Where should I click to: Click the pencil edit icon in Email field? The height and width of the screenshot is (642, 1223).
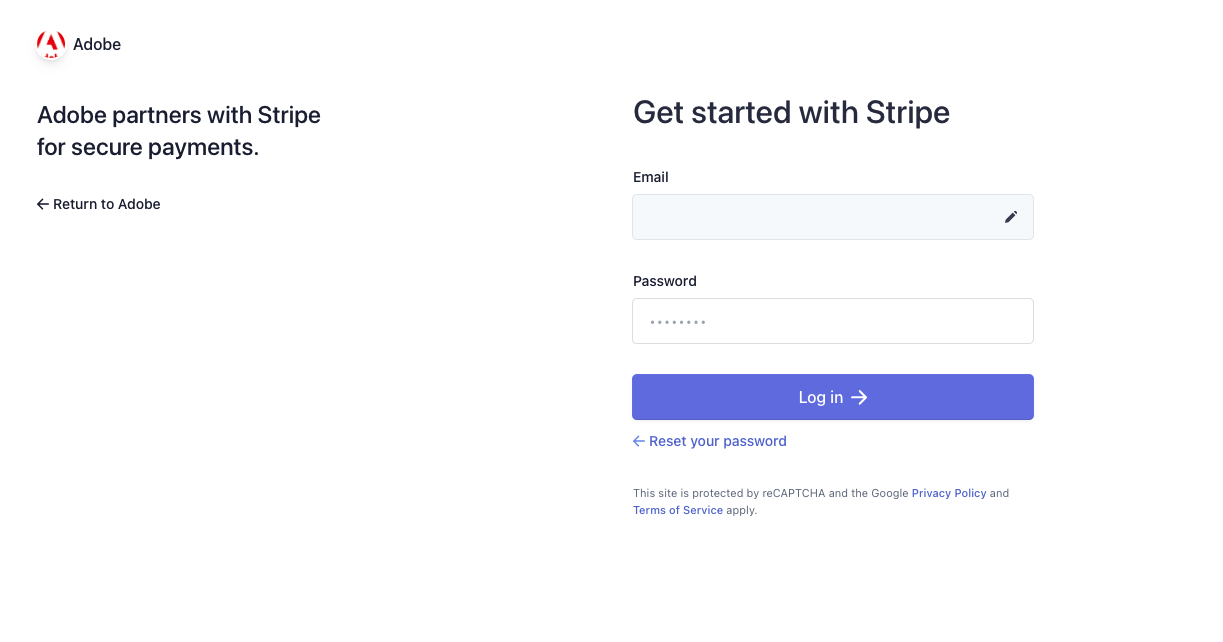[x=1011, y=217]
